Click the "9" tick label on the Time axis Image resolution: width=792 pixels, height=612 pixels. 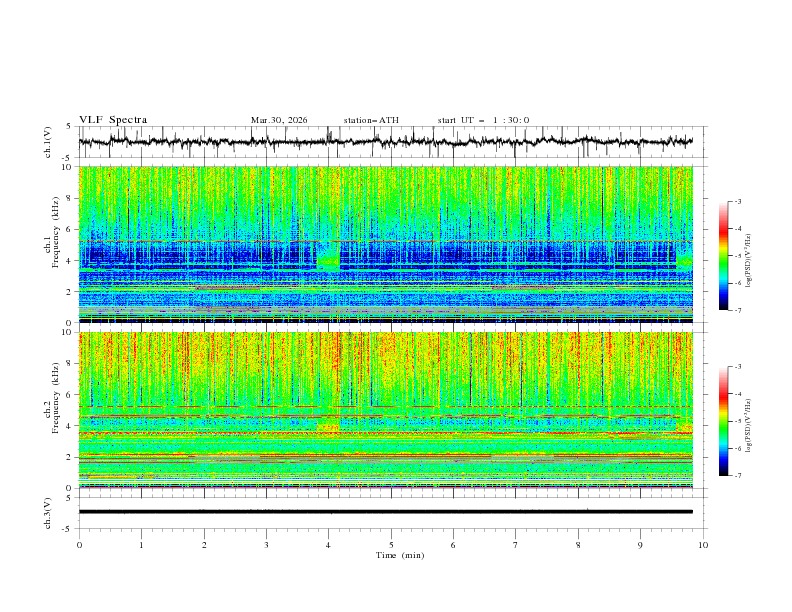tap(640, 545)
